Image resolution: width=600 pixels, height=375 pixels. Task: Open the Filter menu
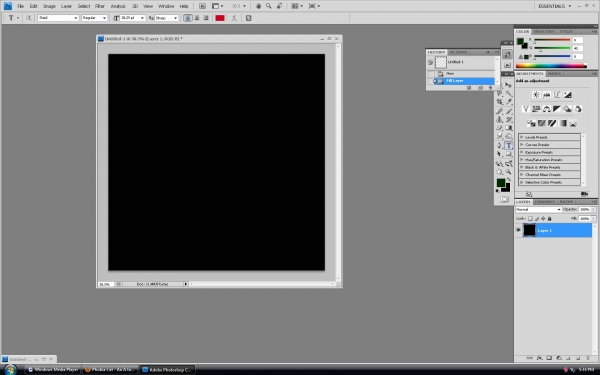[100, 6]
